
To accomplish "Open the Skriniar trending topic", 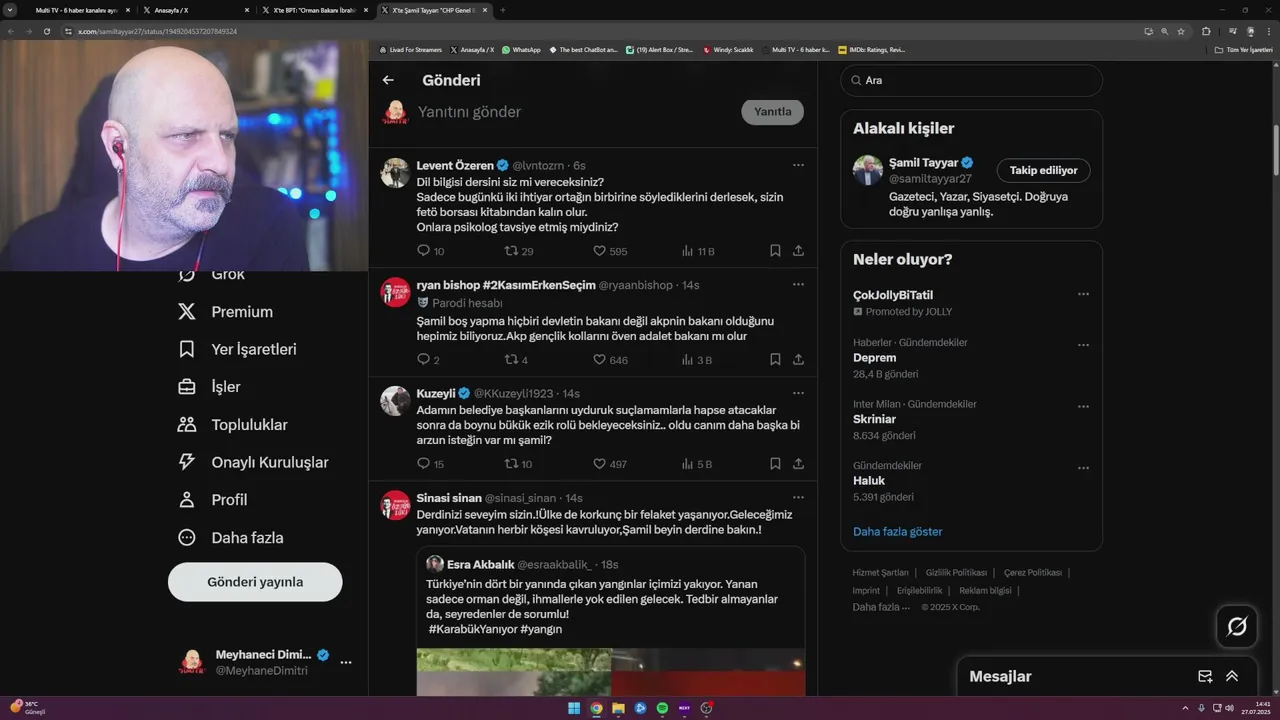I will [874, 419].
